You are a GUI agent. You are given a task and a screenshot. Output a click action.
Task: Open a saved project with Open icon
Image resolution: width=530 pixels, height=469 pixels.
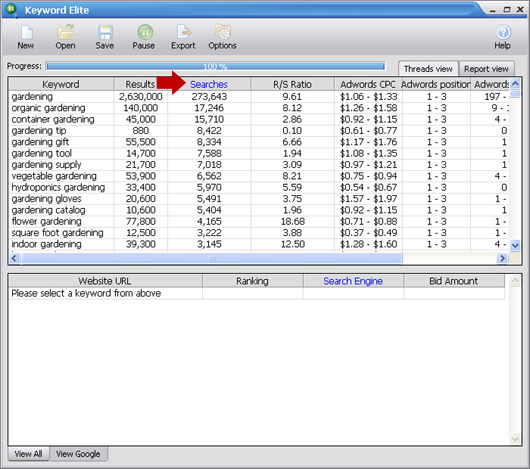pos(65,37)
